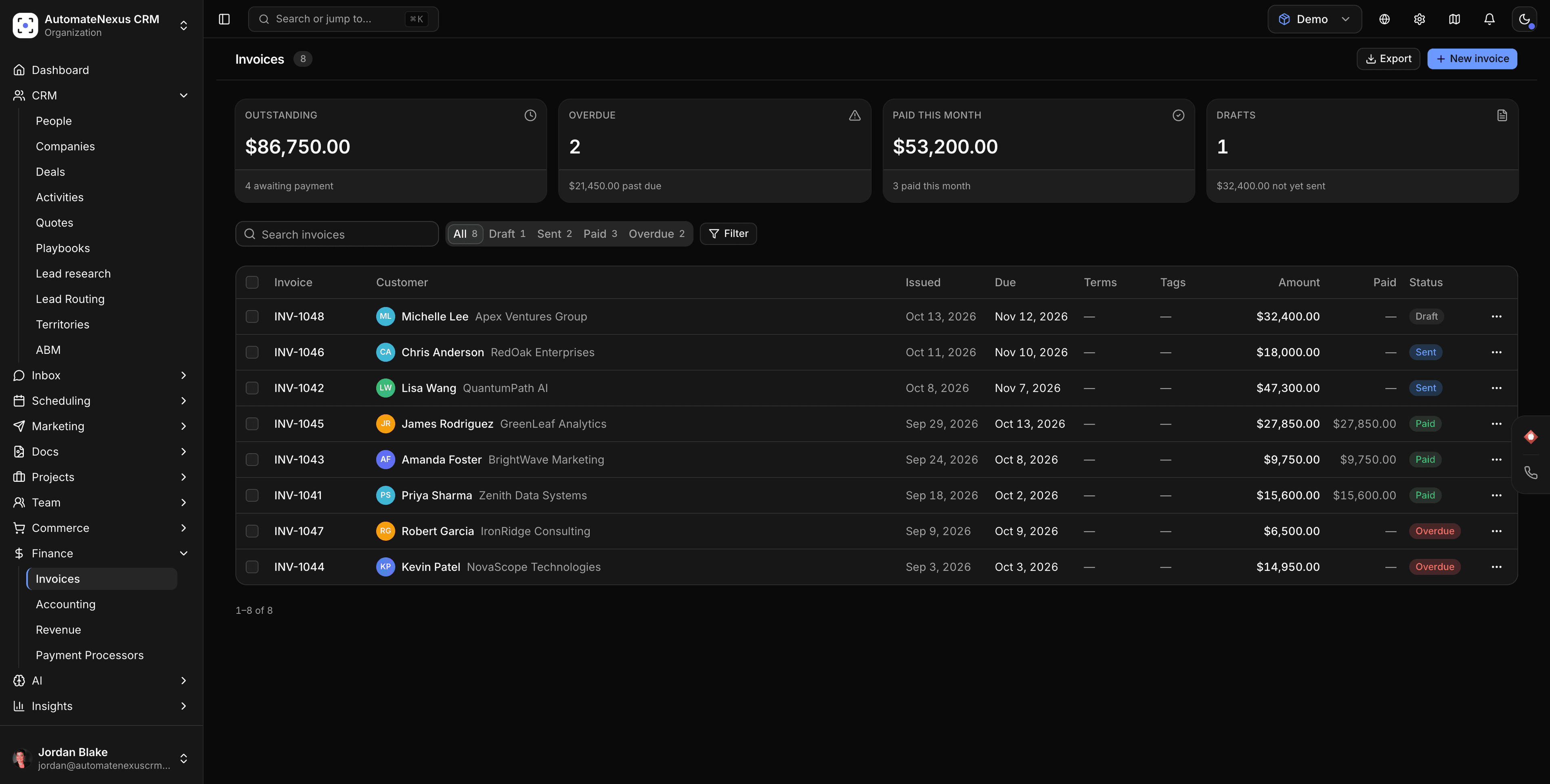Collapse the Finance sidebar section

point(184,554)
